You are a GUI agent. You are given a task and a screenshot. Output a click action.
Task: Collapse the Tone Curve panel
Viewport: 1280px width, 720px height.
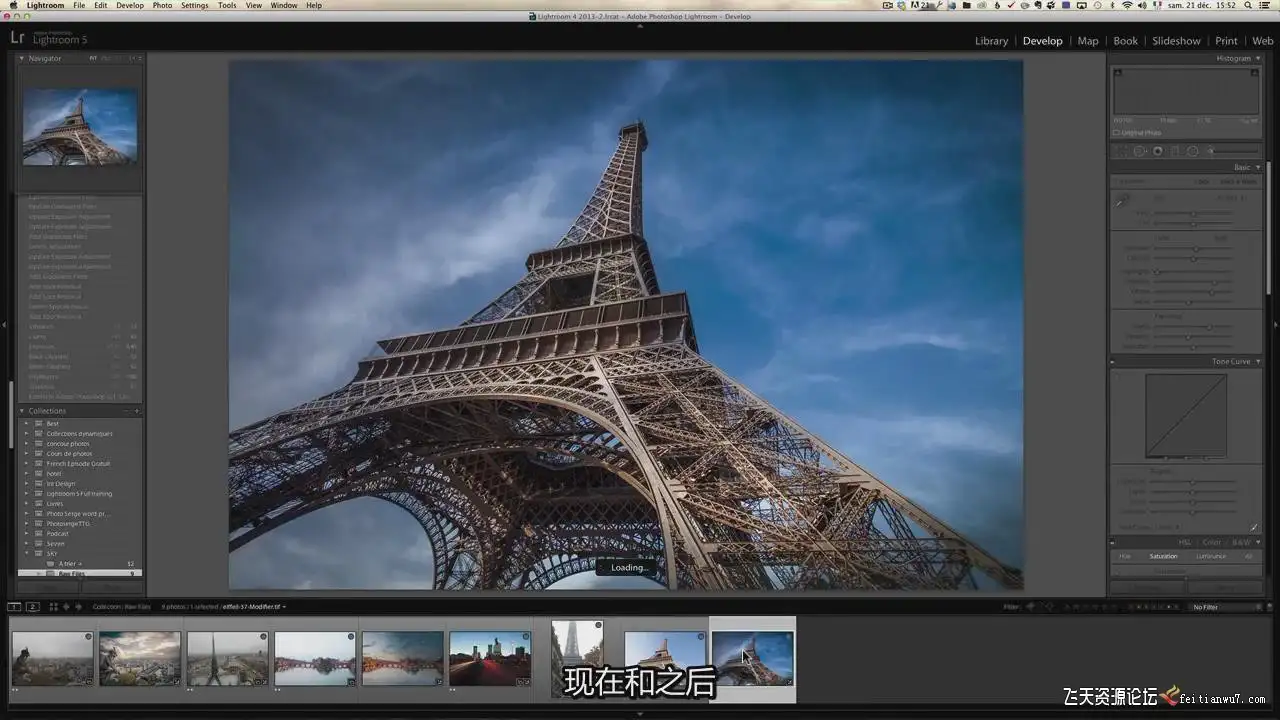1258,361
